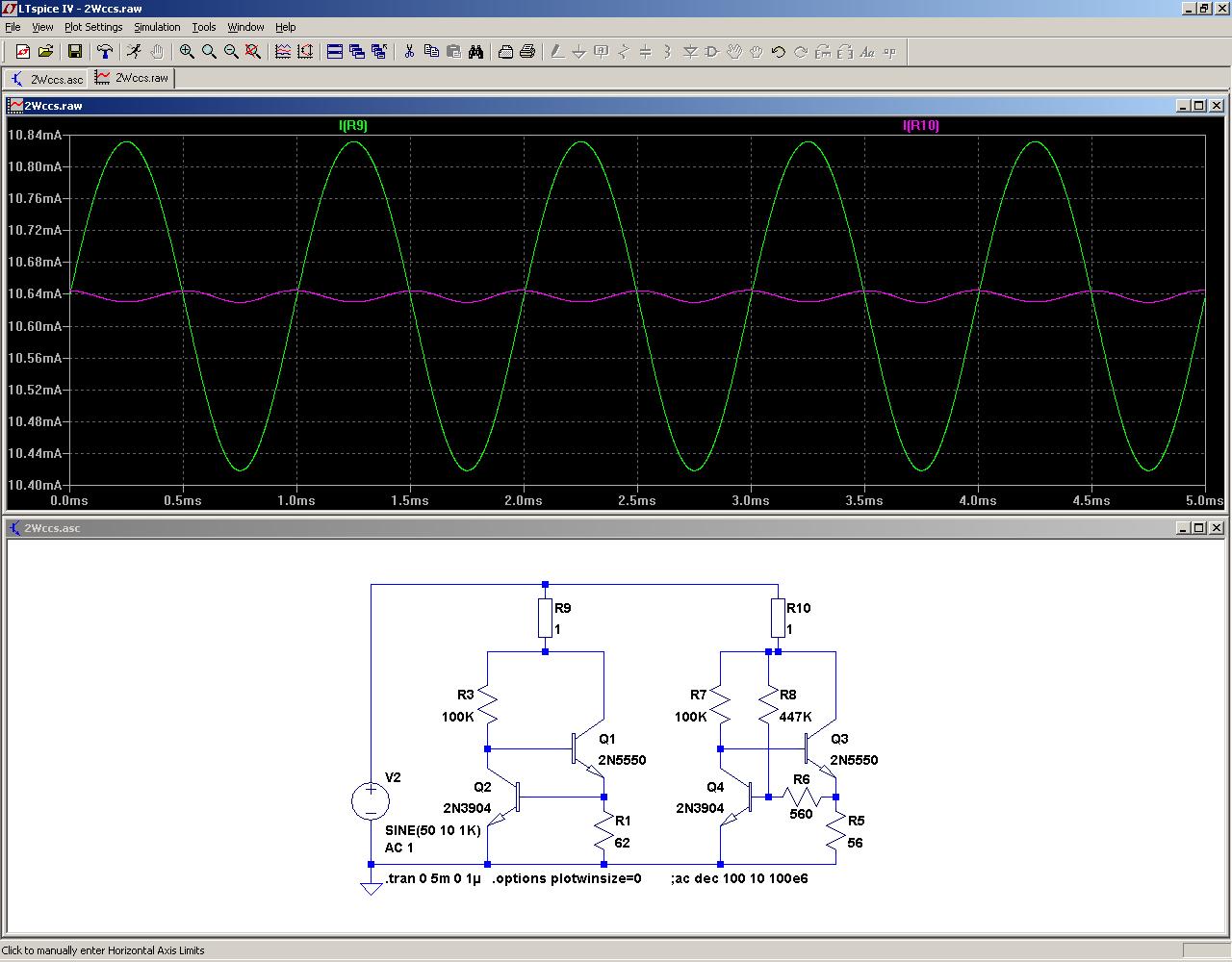1232x962 pixels.
Task: Click the Autorange axes icon
Action: (x=305, y=52)
